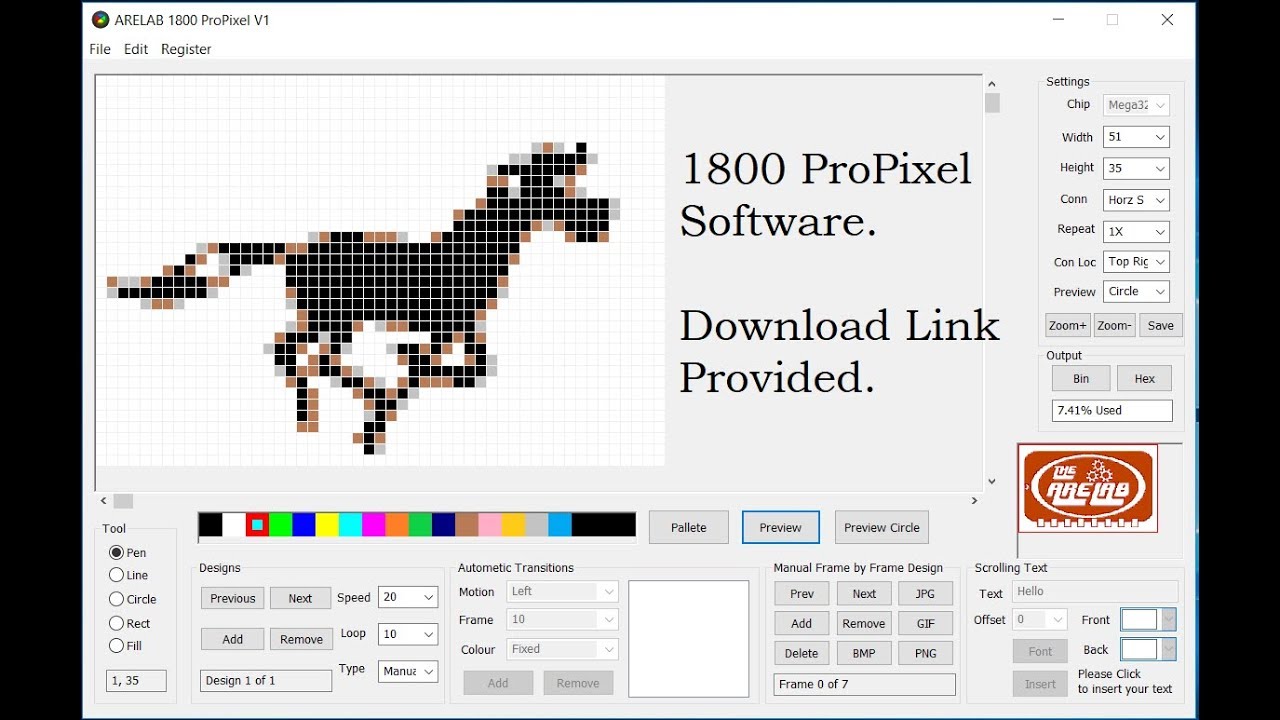Image resolution: width=1280 pixels, height=720 pixels.
Task: Select the magenta palette colour
Action: pyautogui.click(x=373, y=525)
